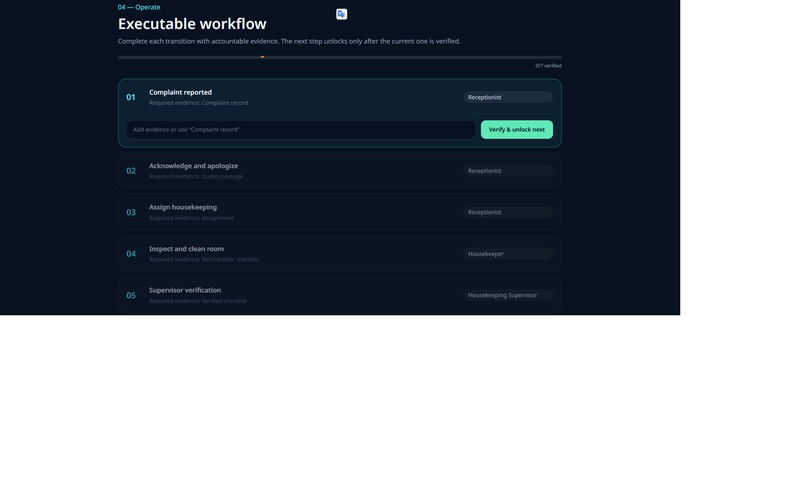Click 'Required evidence: Verified checklist' text

pos(198,301)
